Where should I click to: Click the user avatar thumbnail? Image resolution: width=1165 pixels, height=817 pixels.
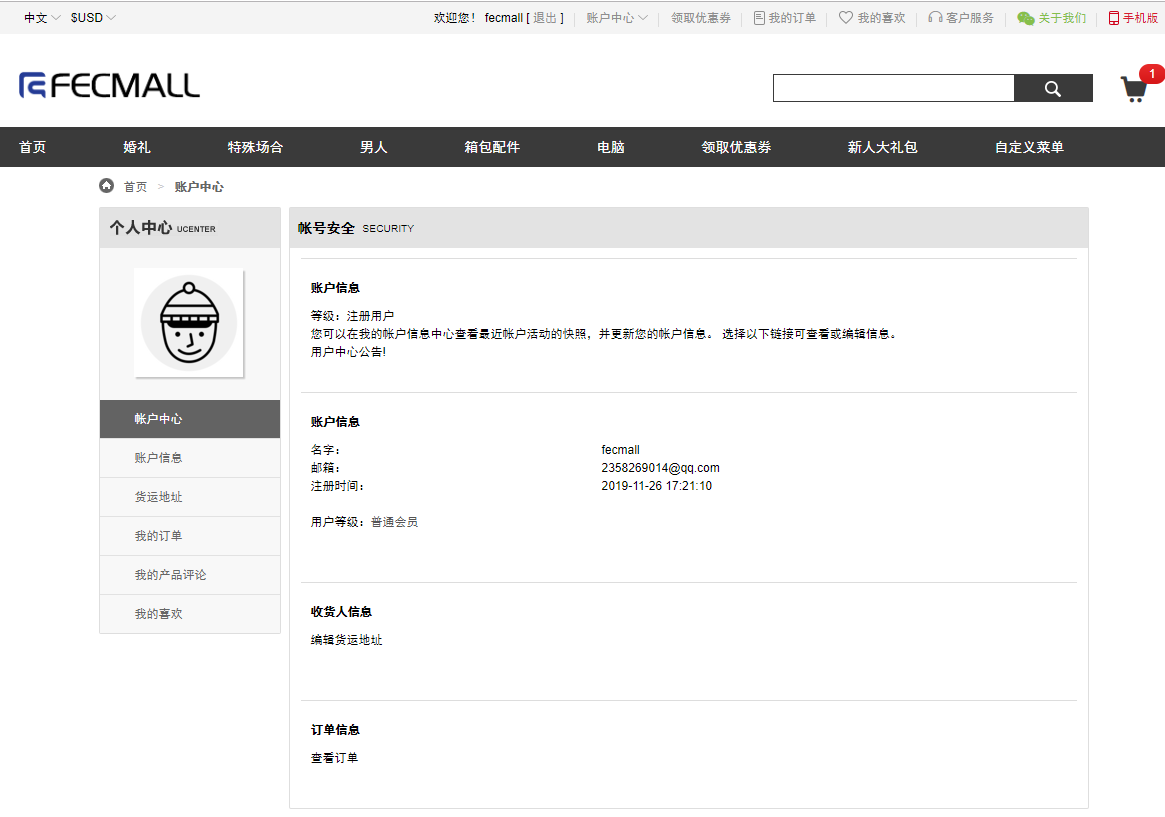pyautogui.click(x=189, y=324)
